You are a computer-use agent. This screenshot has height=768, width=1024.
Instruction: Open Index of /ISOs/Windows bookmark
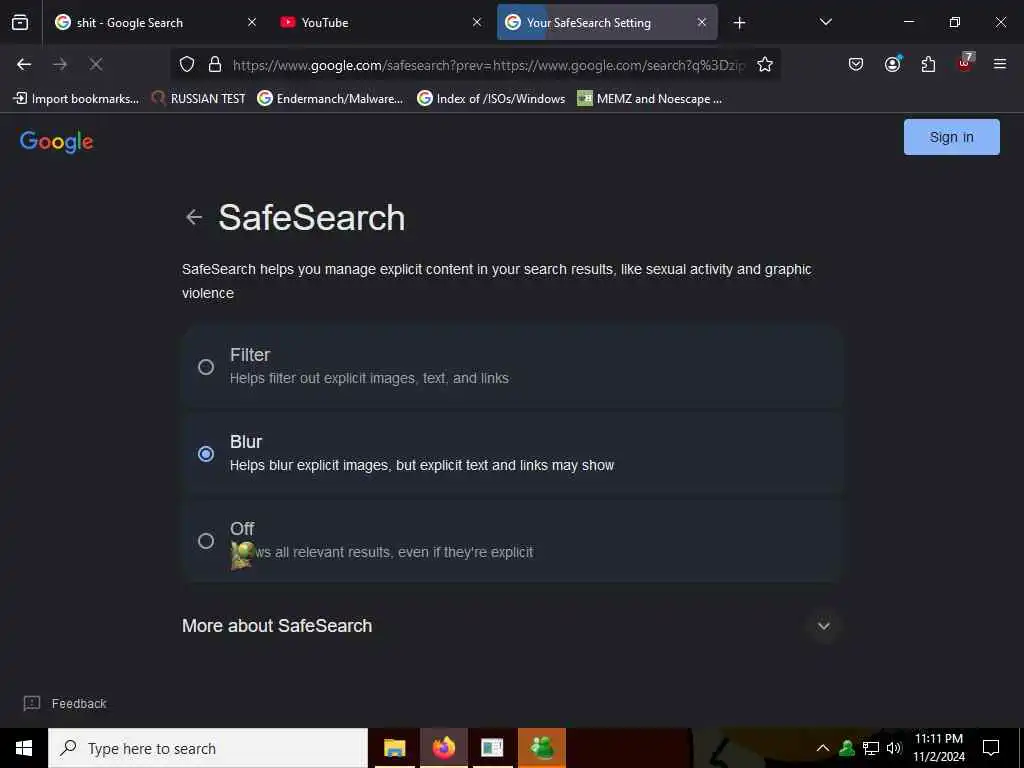(x=491, y=99)
